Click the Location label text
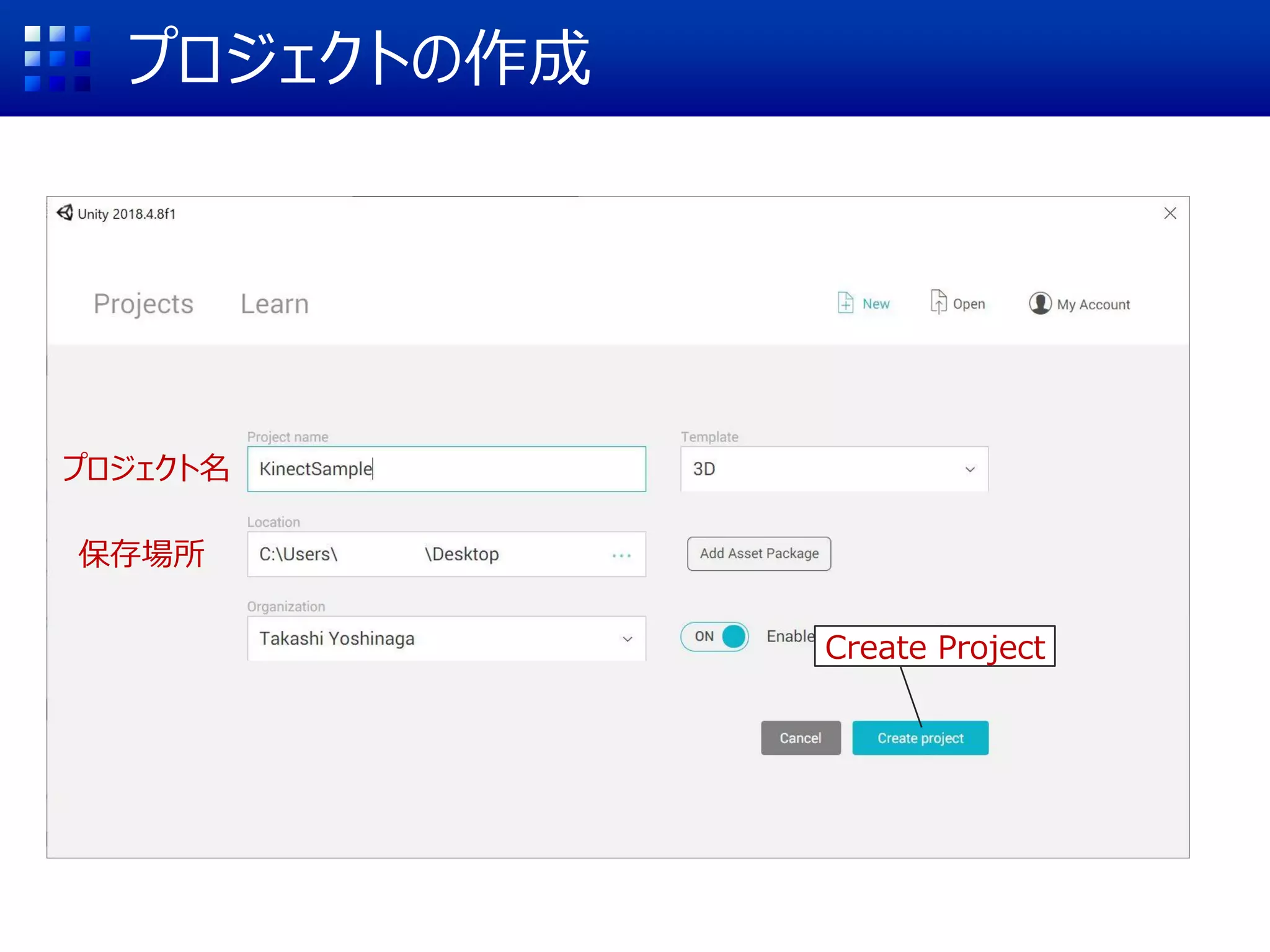 click(x=273, y=522)
